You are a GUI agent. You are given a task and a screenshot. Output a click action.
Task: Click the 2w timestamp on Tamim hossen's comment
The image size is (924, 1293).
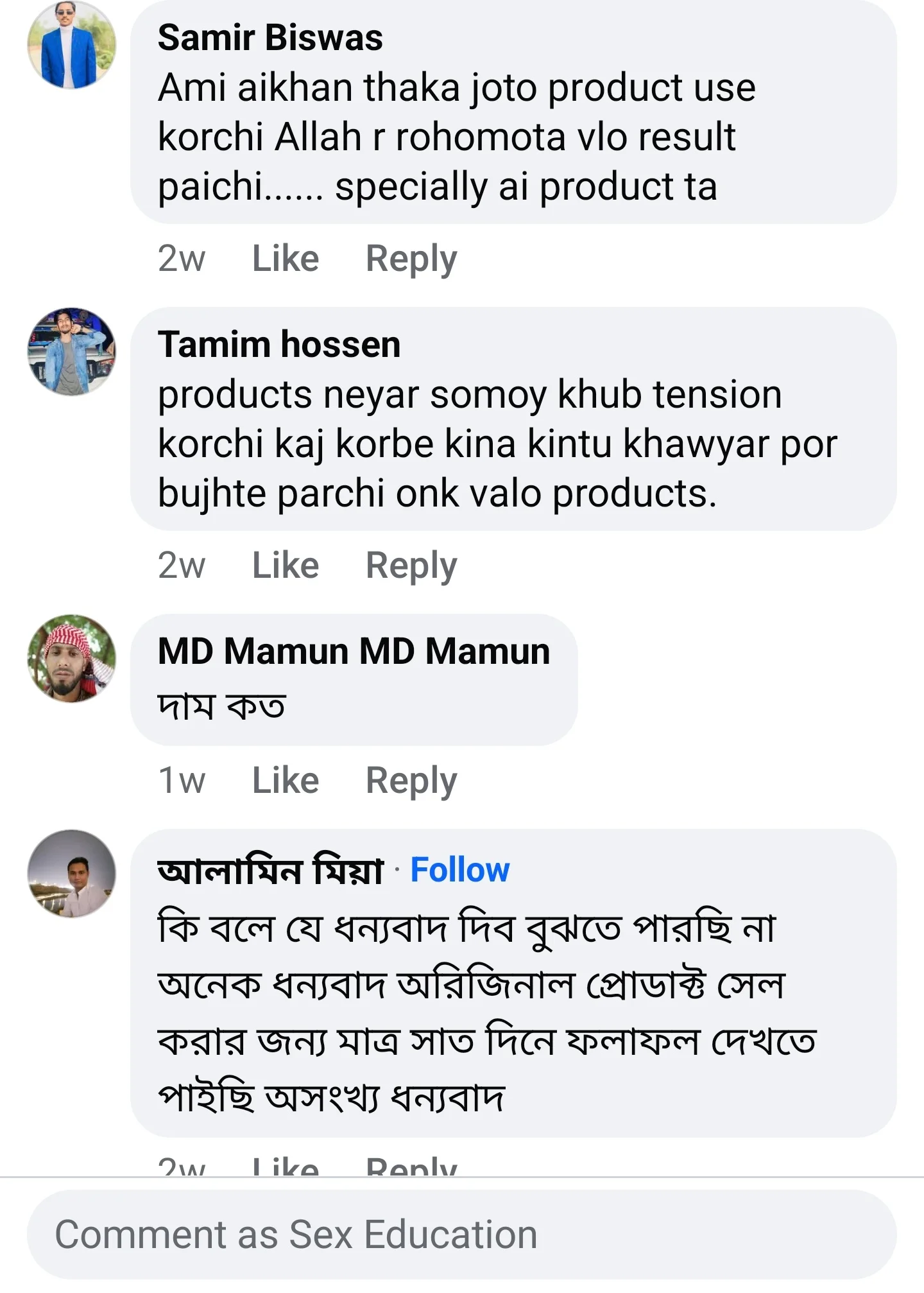tap(182, 564)
